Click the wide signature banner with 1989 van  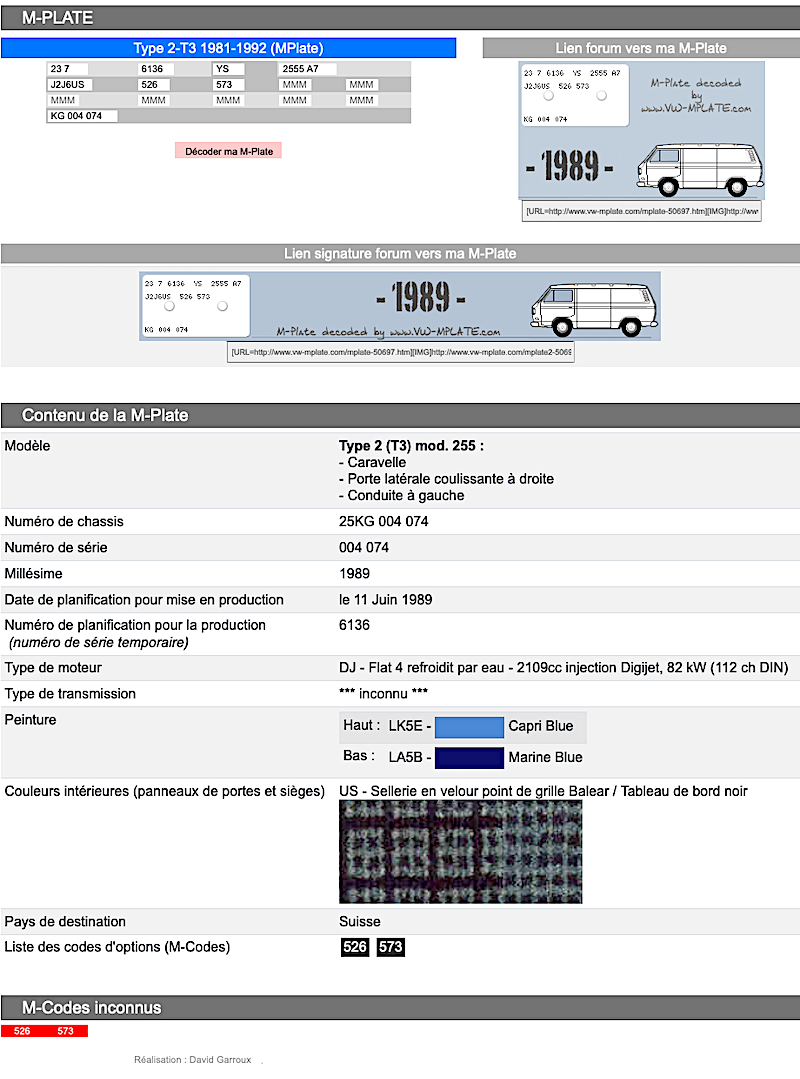(x=400, y=306)
